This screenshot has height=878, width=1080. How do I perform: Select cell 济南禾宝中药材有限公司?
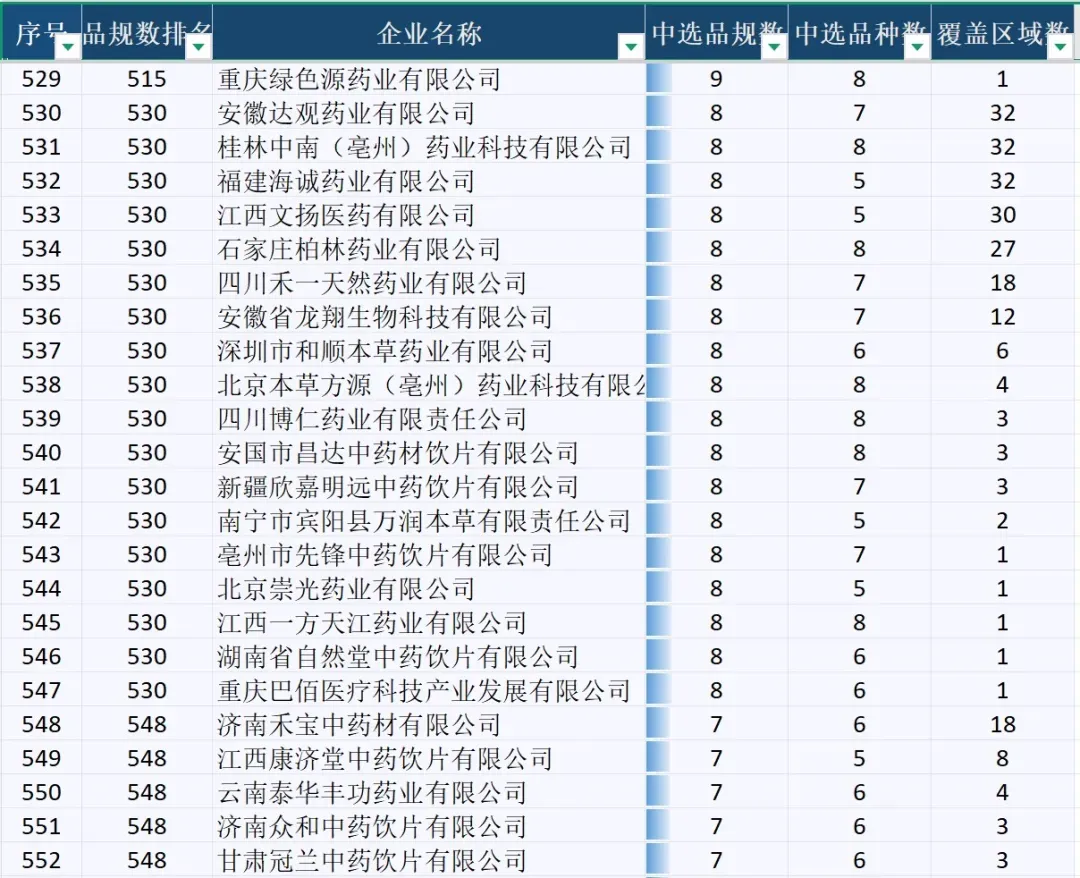pos(428,724)
